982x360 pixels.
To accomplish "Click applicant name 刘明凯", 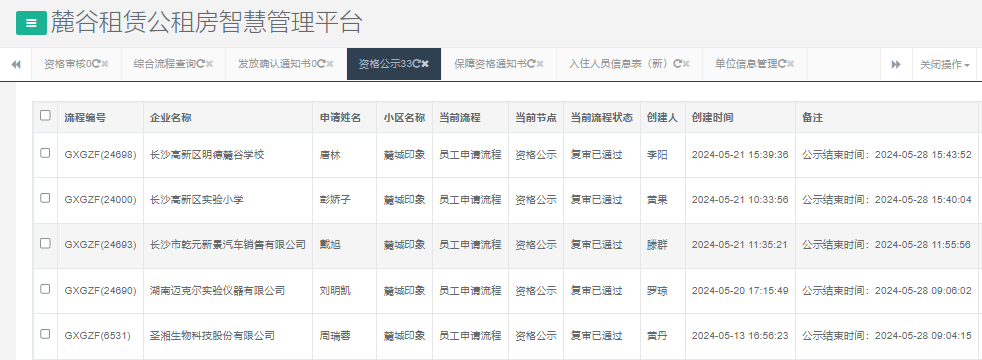I will coord(335,291).
